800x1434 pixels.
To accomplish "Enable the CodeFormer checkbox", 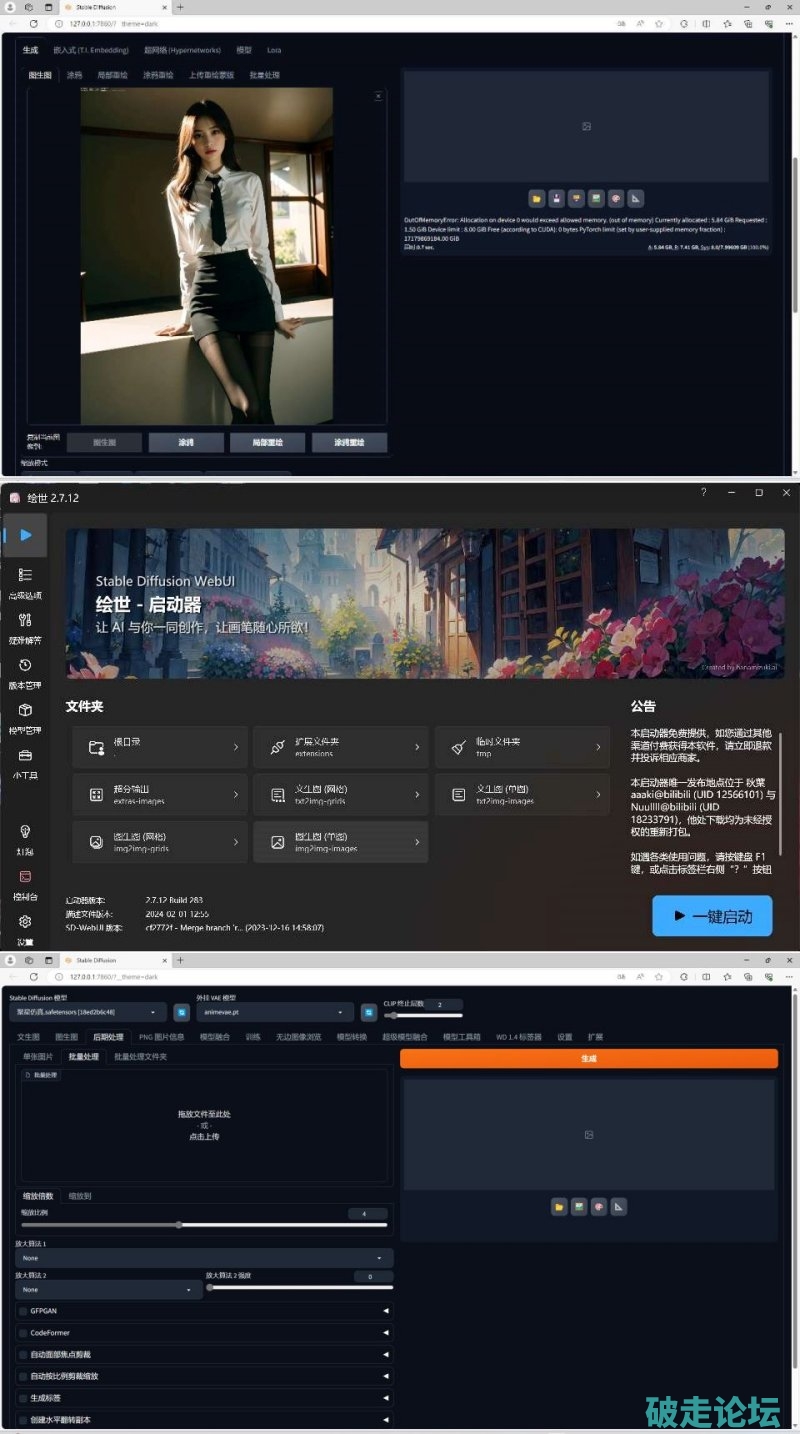I will (23, 1332).
